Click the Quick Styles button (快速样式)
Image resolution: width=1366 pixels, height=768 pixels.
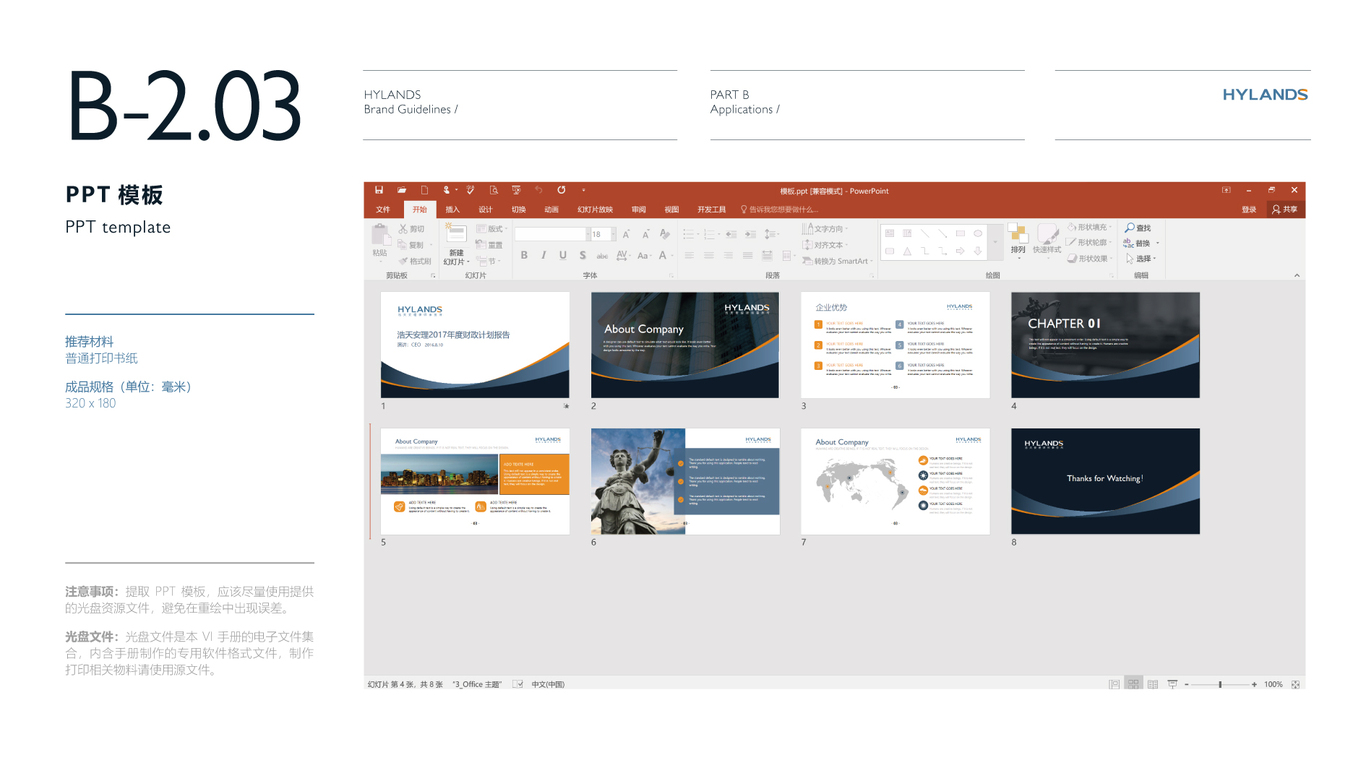[x=1047, y=240]
